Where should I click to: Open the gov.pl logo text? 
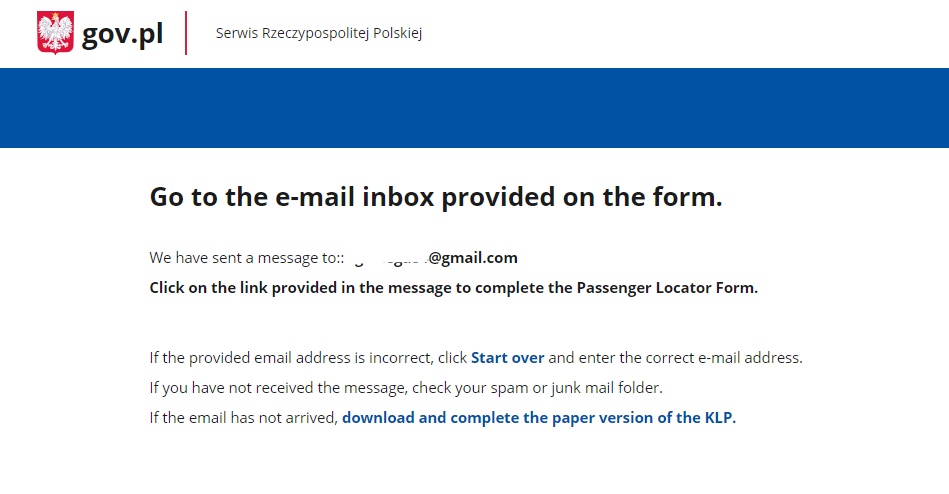pos(122,34)
